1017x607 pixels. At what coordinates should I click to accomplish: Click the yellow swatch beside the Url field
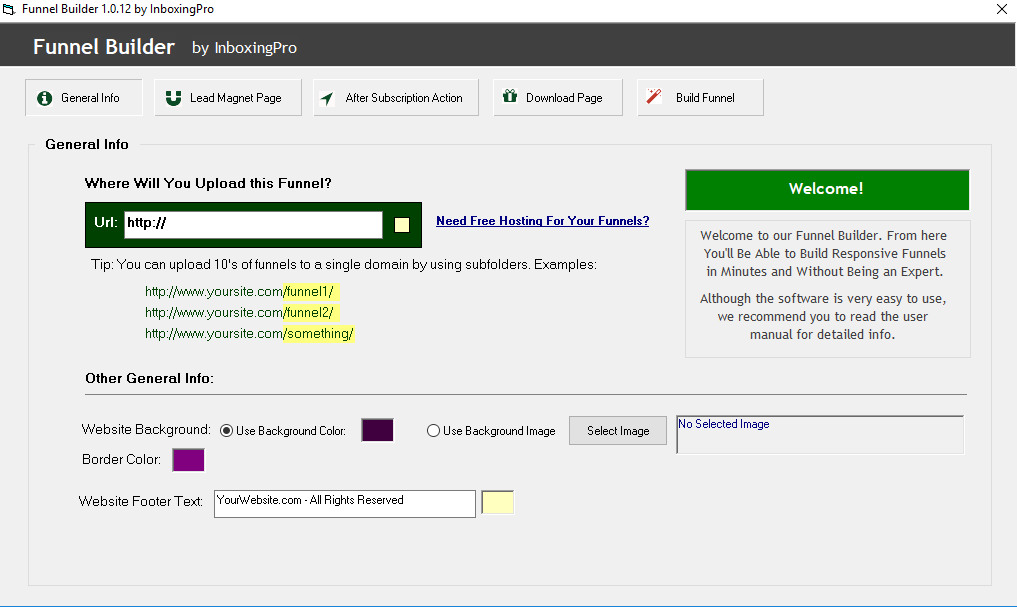point(402,225)
